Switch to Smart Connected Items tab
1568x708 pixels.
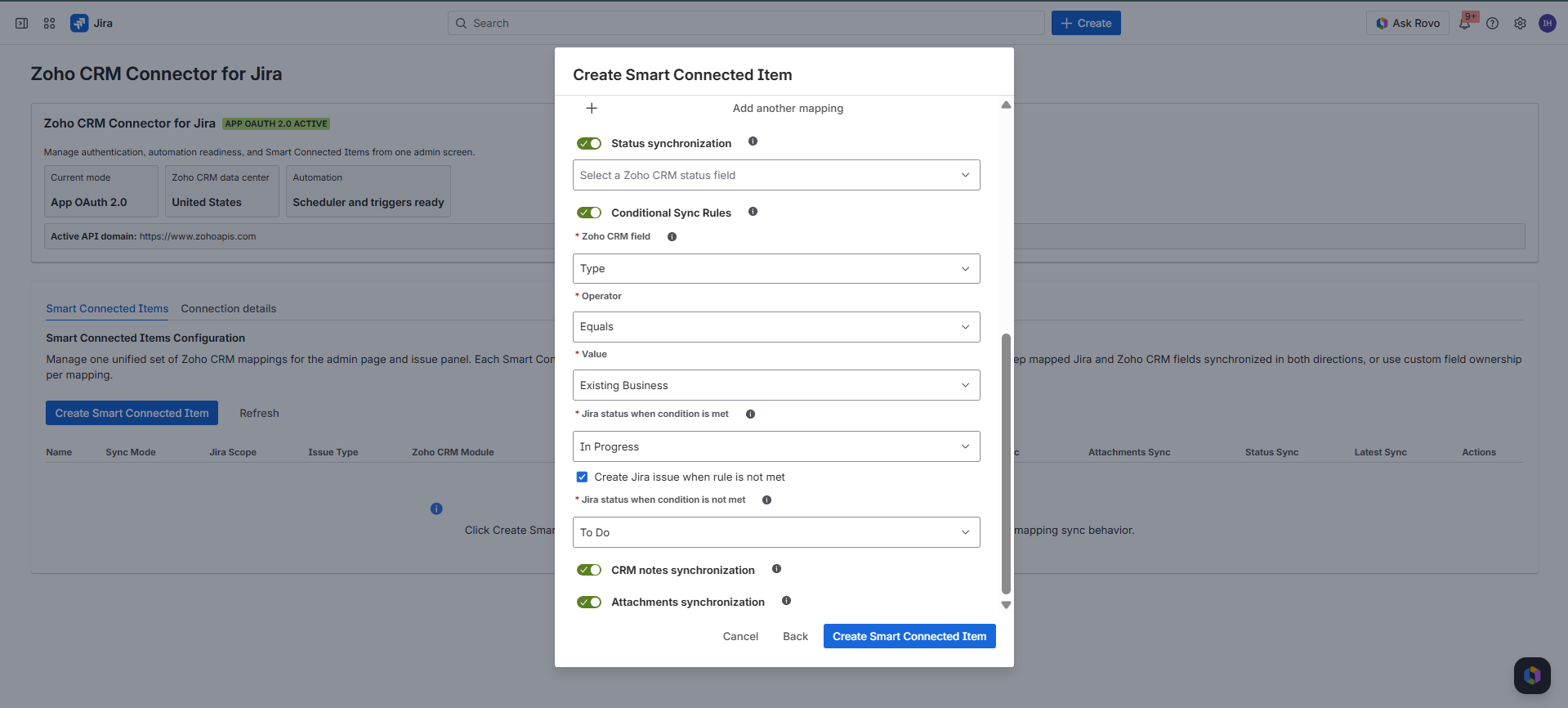point(107,308)
